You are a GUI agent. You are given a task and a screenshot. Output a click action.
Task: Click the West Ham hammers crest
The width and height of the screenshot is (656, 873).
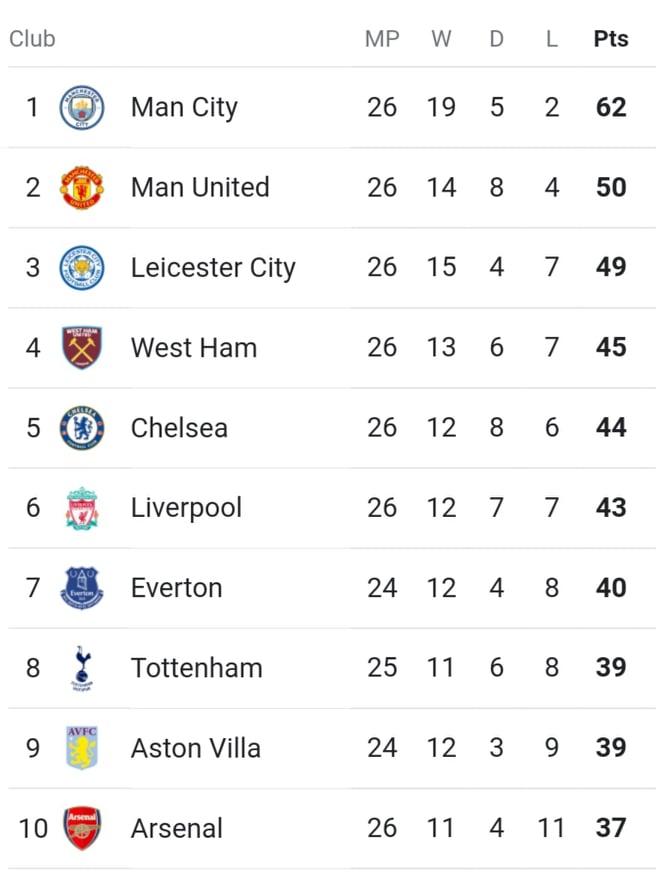click(x=82, y=348)
